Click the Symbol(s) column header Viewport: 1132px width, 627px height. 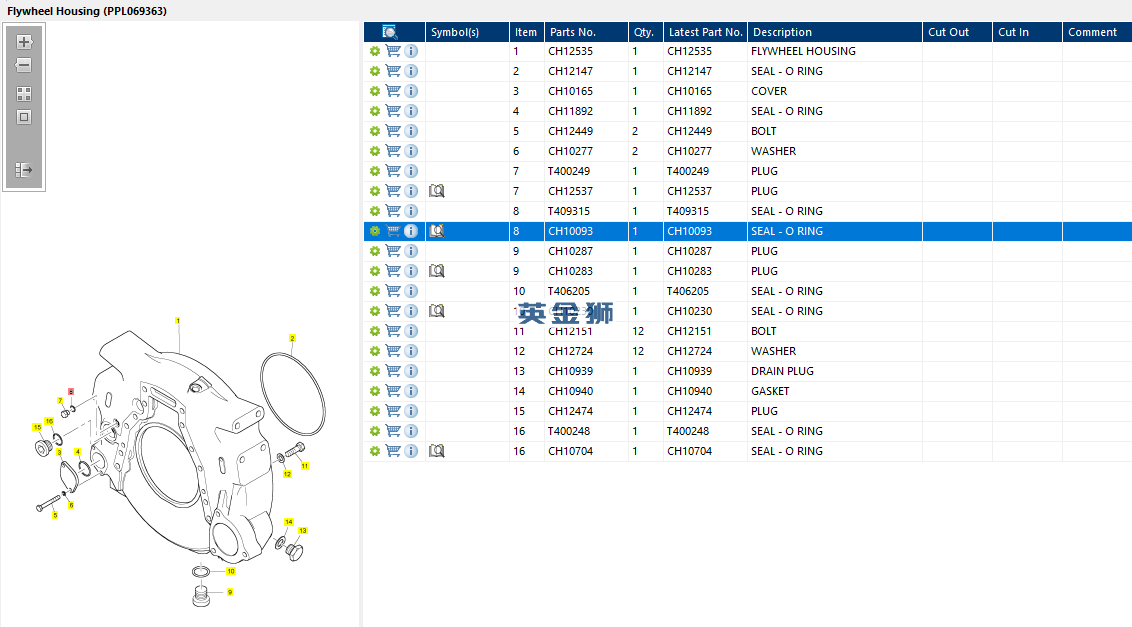467,32
